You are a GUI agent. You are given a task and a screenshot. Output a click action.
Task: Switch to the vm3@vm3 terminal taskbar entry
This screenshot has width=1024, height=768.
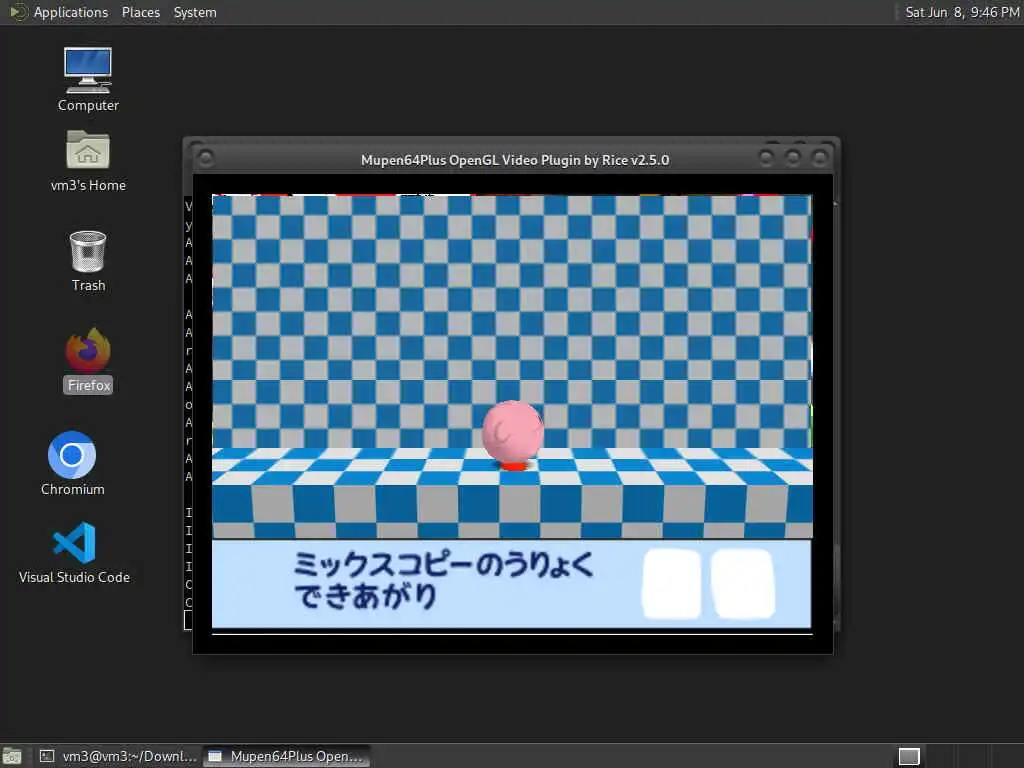(x=118, y=756)
